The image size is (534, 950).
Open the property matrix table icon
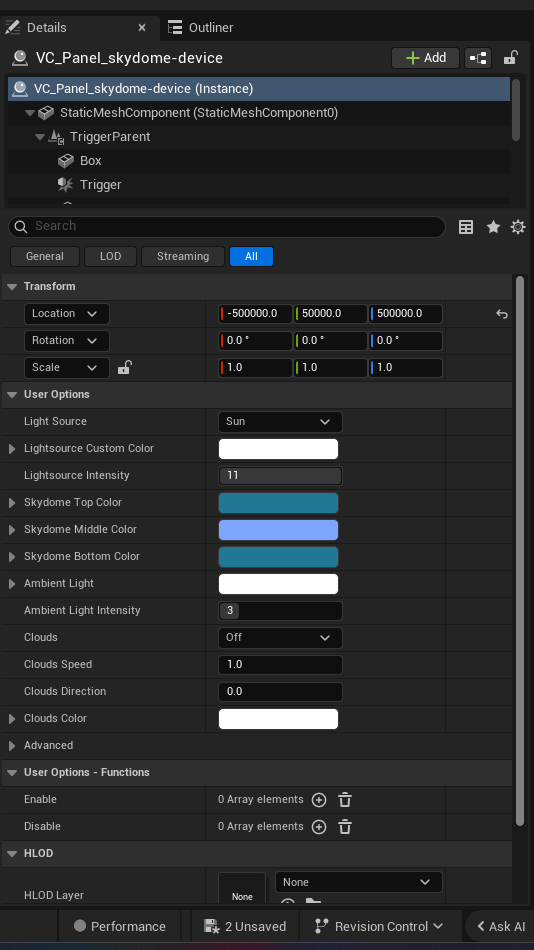(x=466, y=227)
